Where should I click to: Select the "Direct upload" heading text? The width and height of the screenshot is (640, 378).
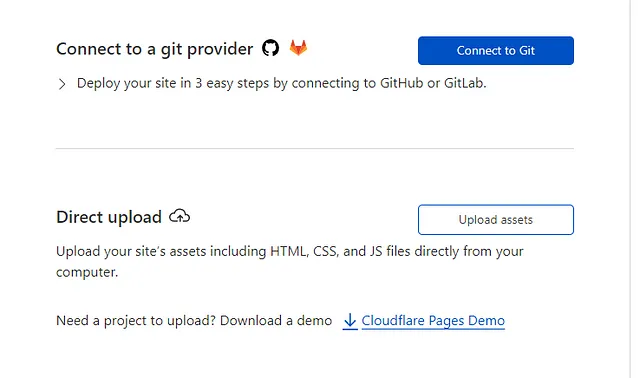pyautogui.click(x=109, y=217)
